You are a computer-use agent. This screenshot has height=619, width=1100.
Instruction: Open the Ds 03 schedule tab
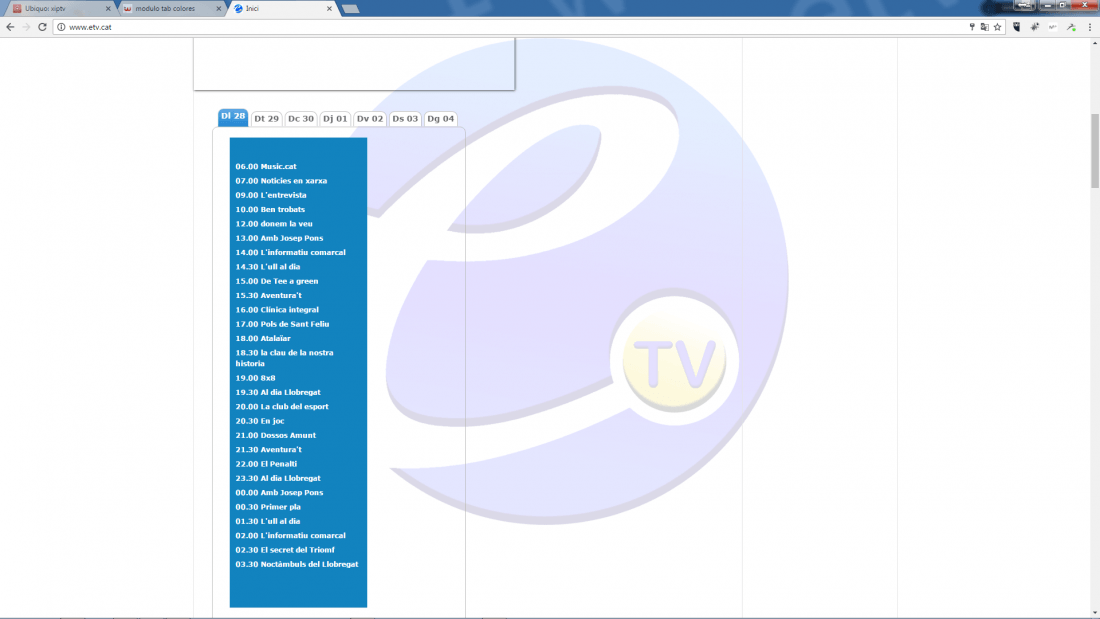(405, 119)
